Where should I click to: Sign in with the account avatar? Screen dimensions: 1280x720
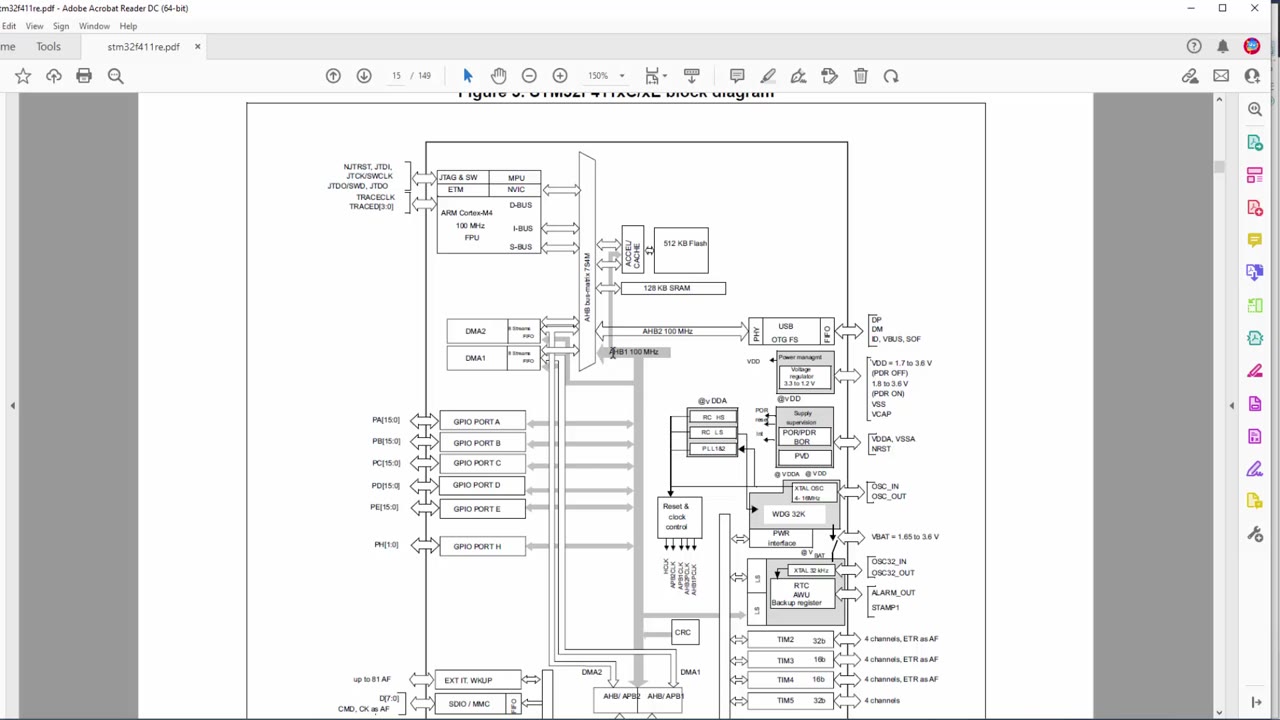click(1252, 46)
